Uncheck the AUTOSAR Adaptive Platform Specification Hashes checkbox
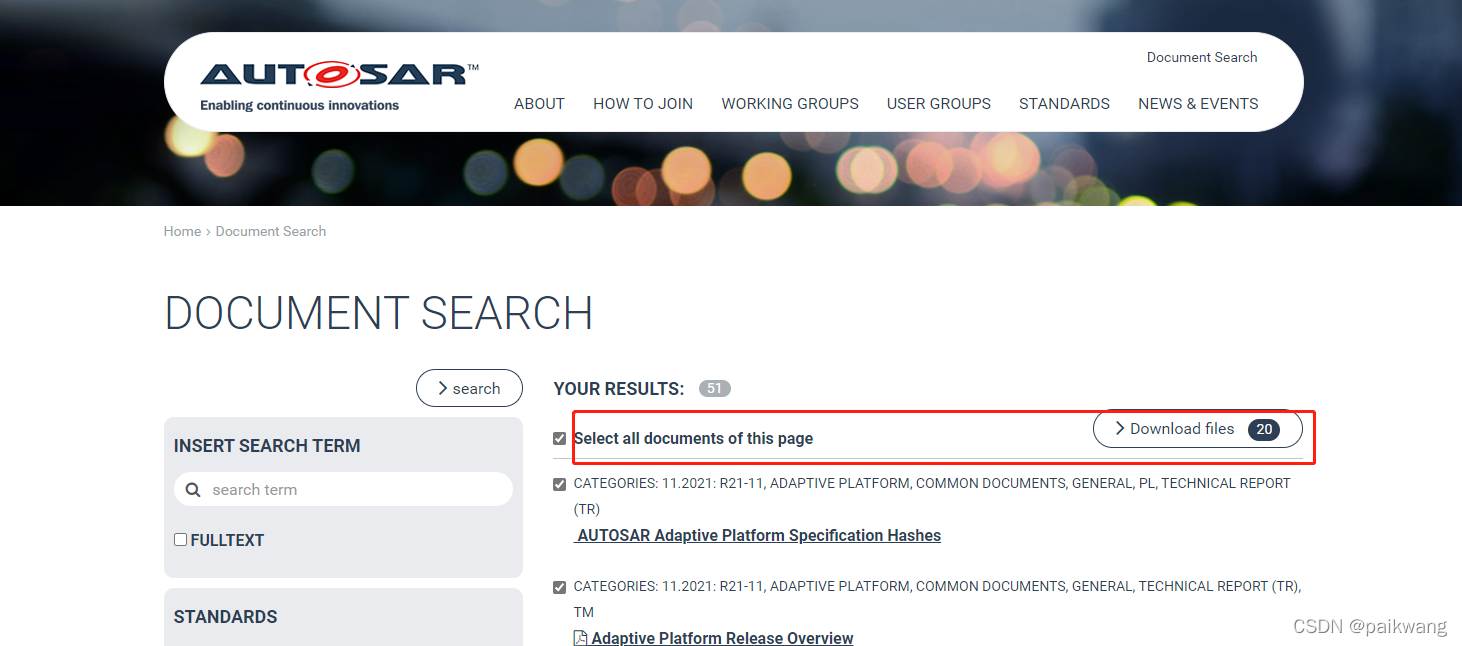This screenshot has height=646, width=1462. click(x=559, y=484)
